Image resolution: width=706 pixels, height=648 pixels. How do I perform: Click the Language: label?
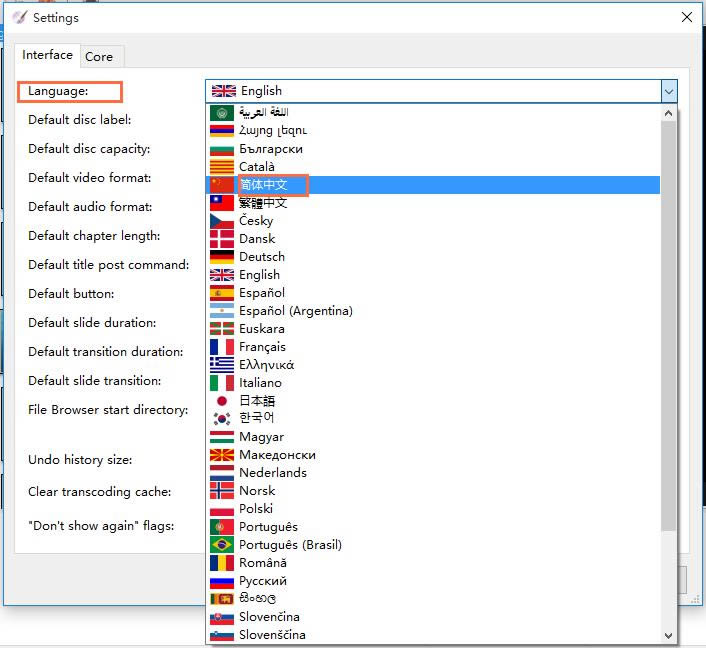58,91
